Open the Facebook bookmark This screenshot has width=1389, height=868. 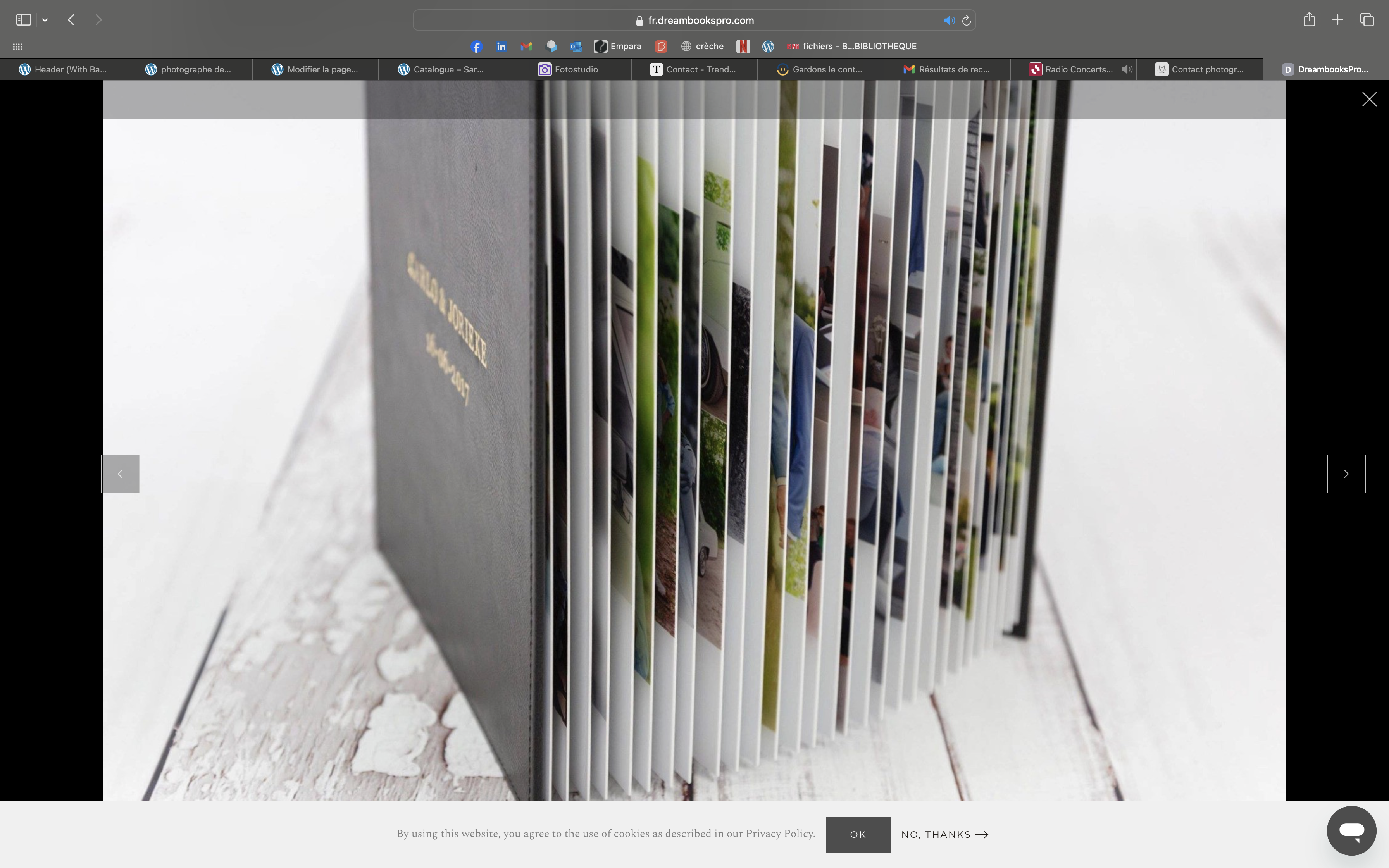476,46
